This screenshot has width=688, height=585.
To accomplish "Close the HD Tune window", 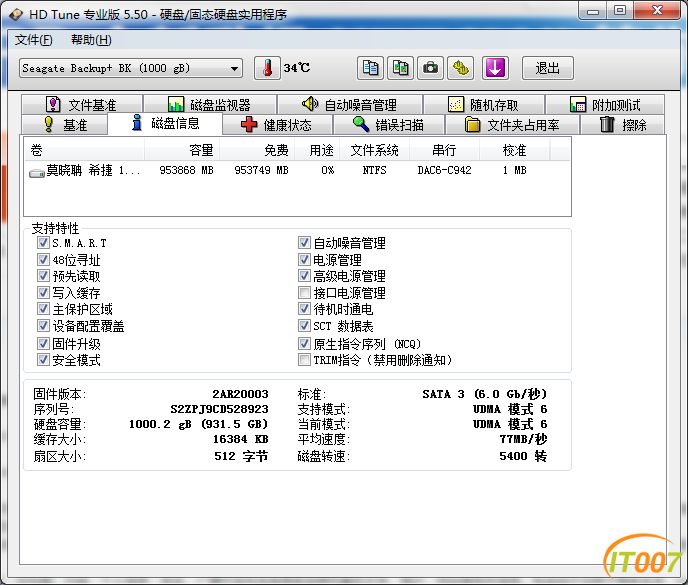I will (x=657, y=11).
